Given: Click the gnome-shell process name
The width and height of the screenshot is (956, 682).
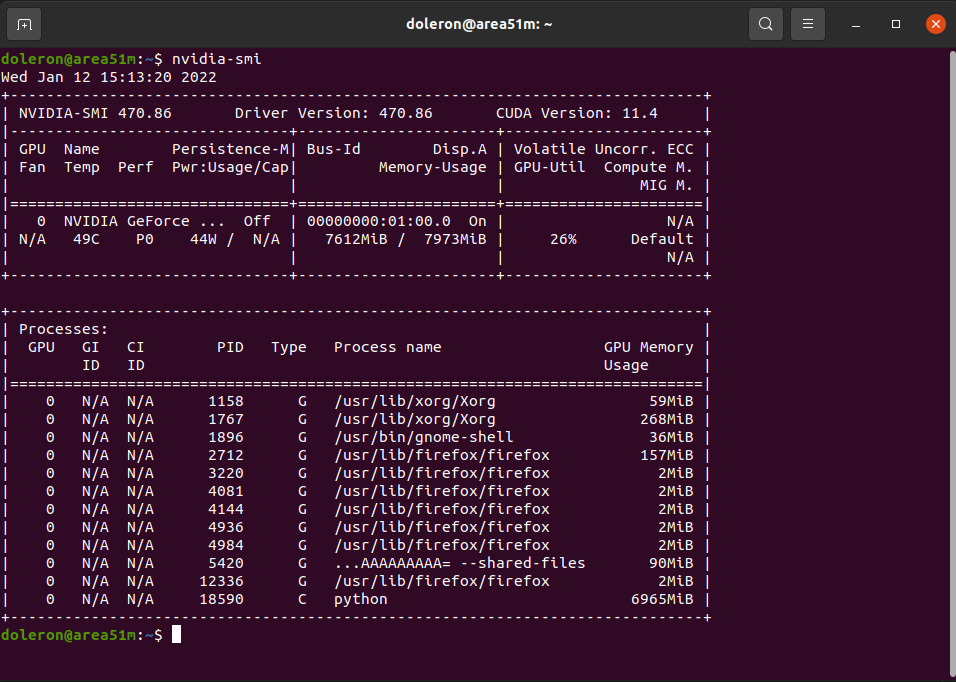Looking at the screenshot, I should [424, 438].
